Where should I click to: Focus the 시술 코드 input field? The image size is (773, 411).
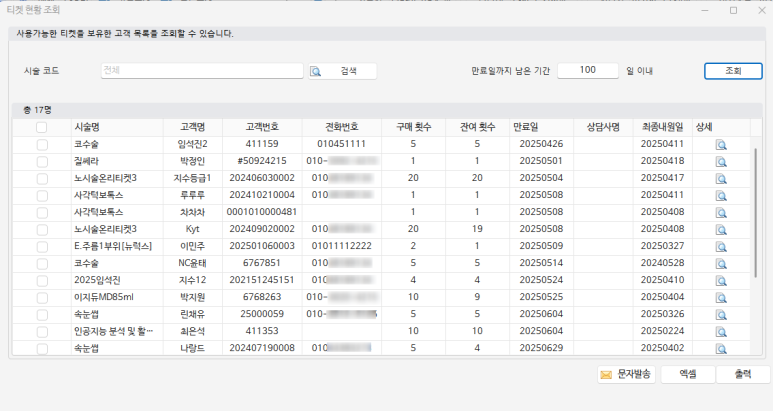pyautogui.click(x=202, y=70)
